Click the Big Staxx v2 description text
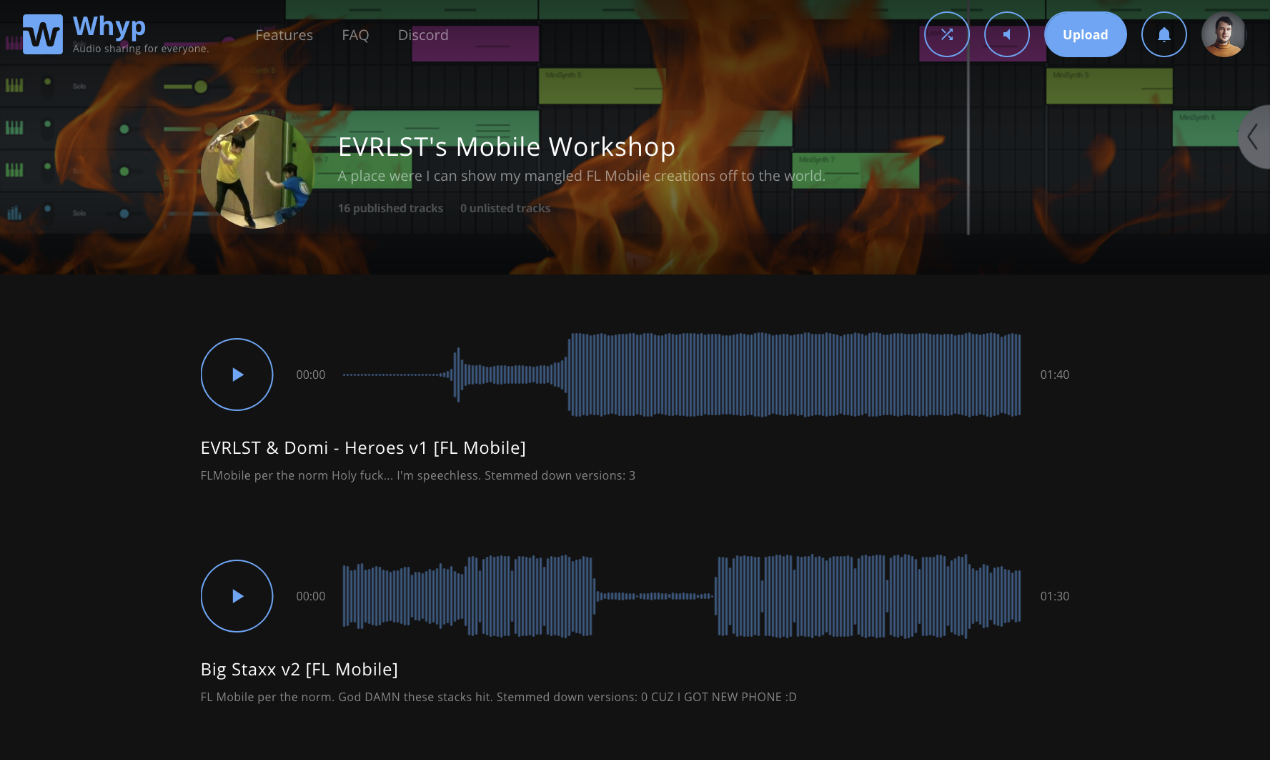1270x760 pixels. coord(499,697)
